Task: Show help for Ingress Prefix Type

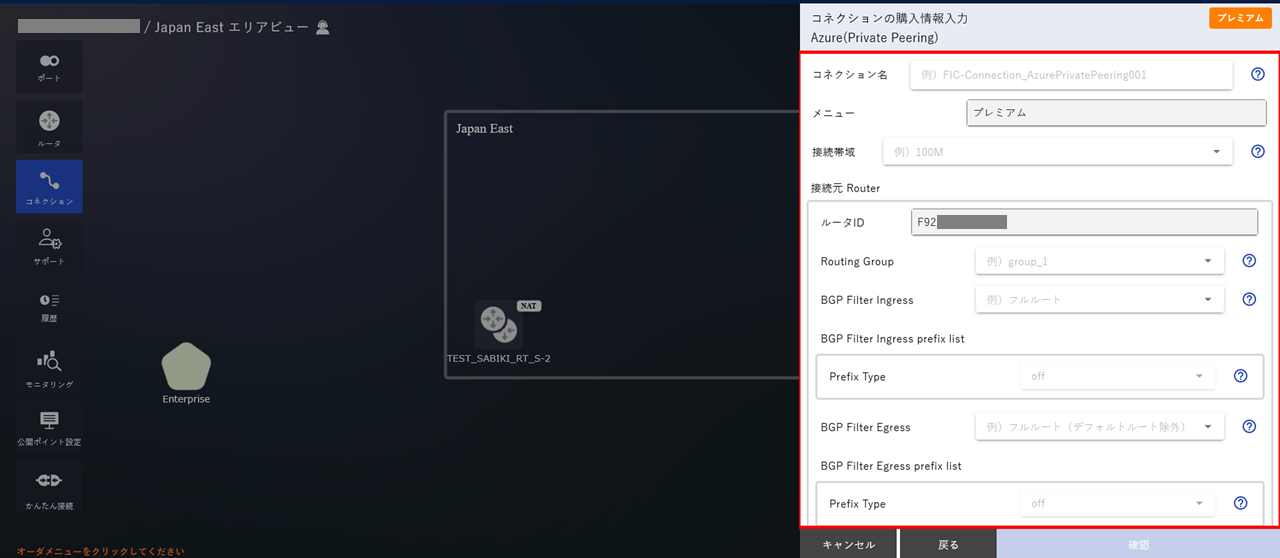Action: click(x=1240, y=376)
